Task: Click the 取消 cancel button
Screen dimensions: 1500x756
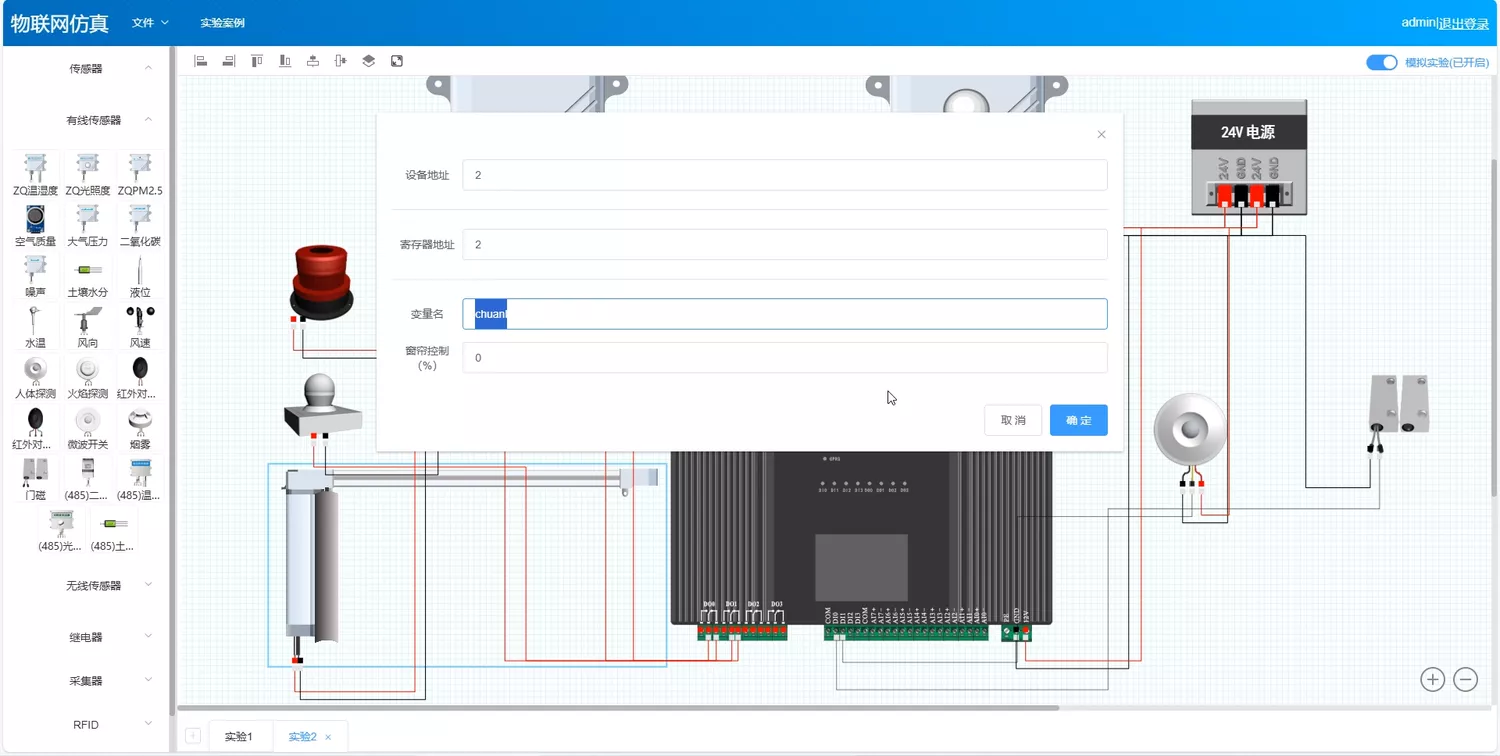Action: [1013, 420]
